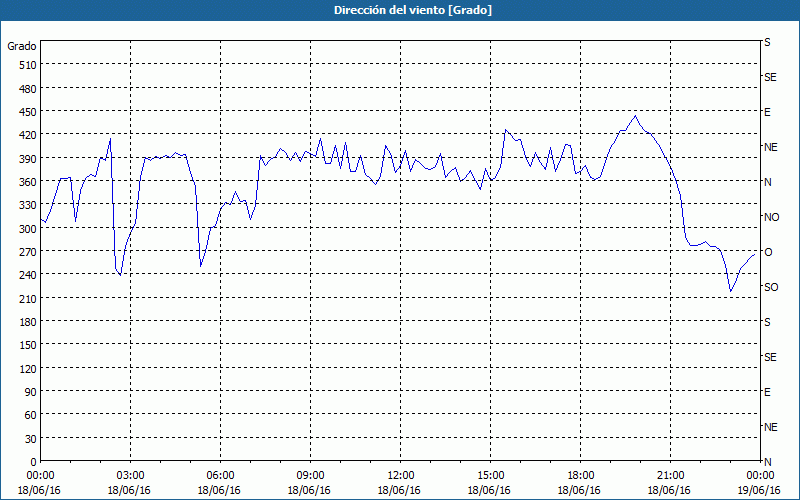Image resolution: width=800 pixels, height=500 pixels.
Task: Select the 12:00 time label
Action: point(401,476)
